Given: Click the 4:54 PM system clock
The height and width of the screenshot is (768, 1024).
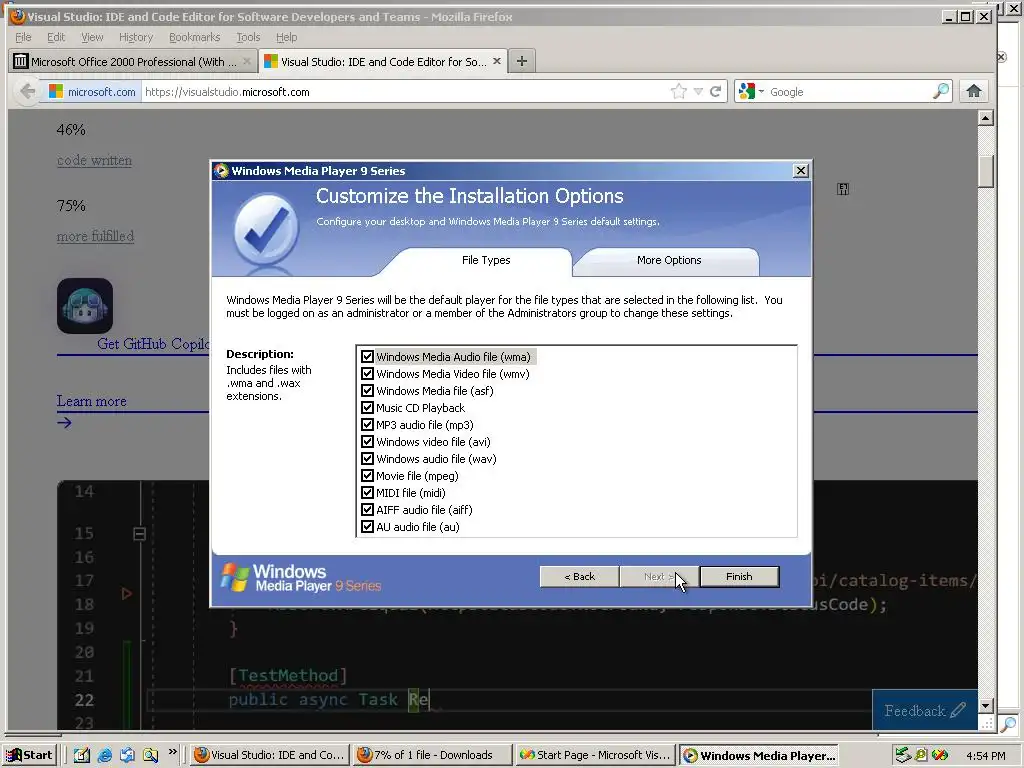Looking at the screenshot, I should (x=985, y=756).
